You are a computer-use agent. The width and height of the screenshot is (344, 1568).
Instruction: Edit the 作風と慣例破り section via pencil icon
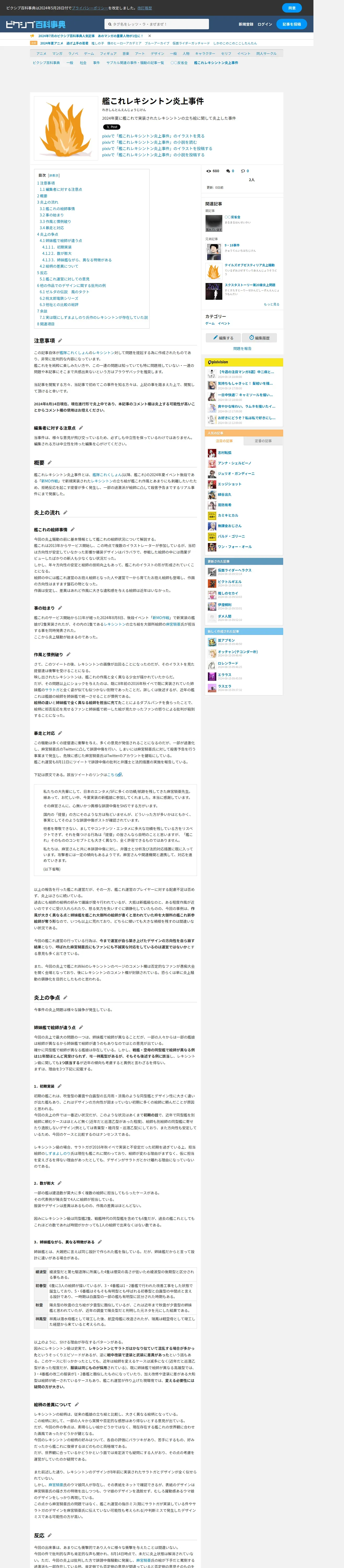[68, 655]
